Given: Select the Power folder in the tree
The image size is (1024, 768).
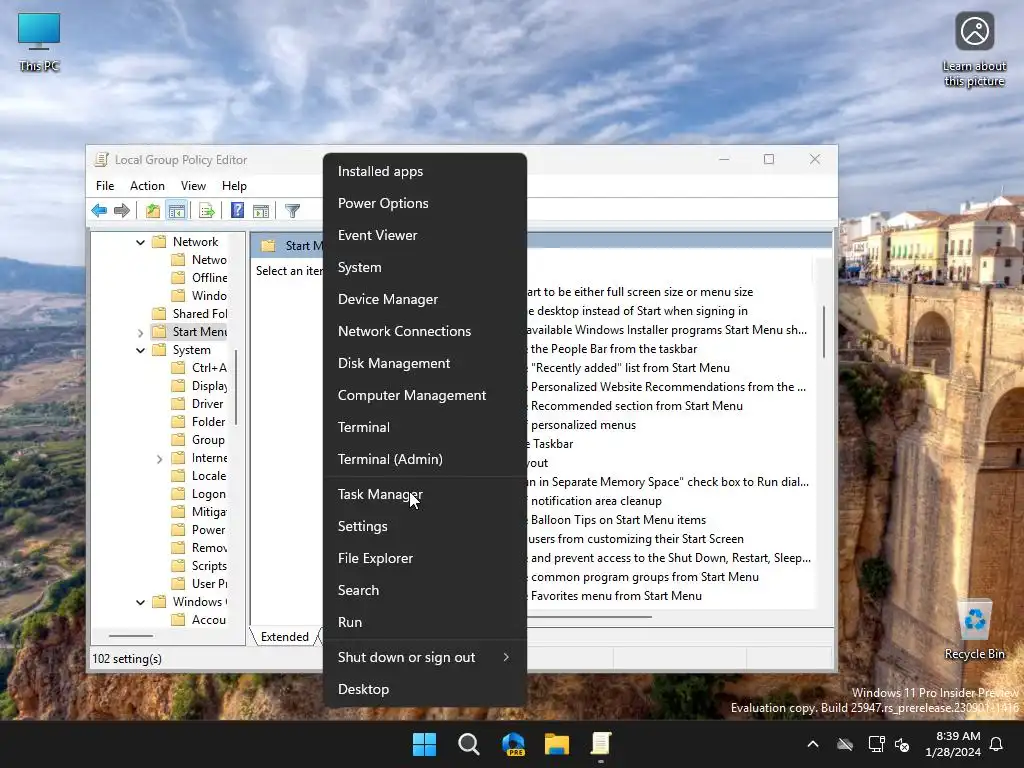Looking at the screenshot, I should tap(199, 530).
